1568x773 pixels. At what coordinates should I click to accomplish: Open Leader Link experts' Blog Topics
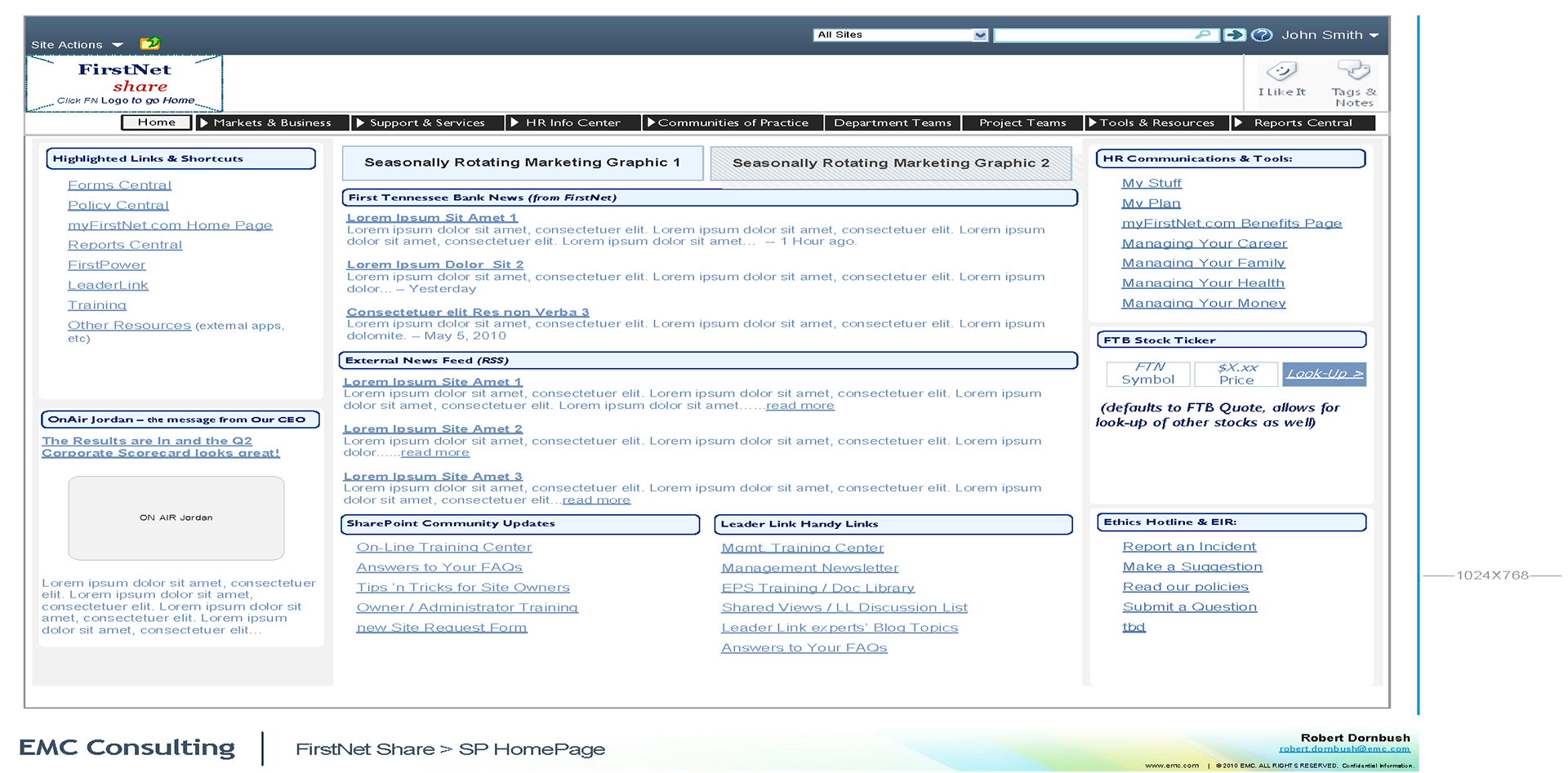coord(840,628)
